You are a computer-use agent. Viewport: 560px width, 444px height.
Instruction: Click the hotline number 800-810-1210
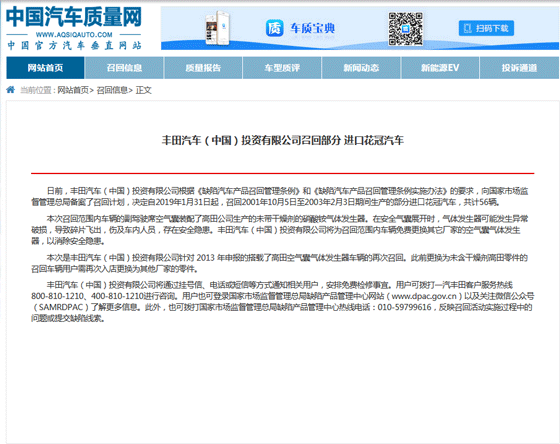[58, 296]
